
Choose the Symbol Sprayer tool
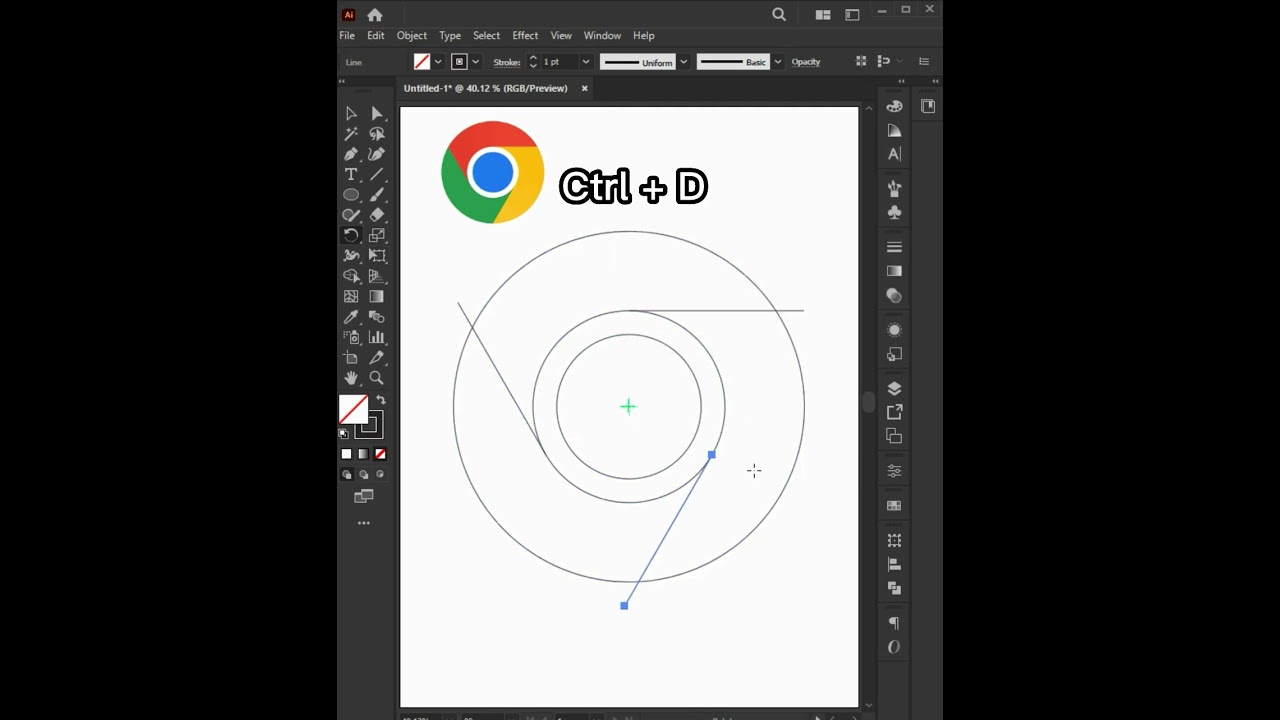pyautogui.click(x=351, y=338)
